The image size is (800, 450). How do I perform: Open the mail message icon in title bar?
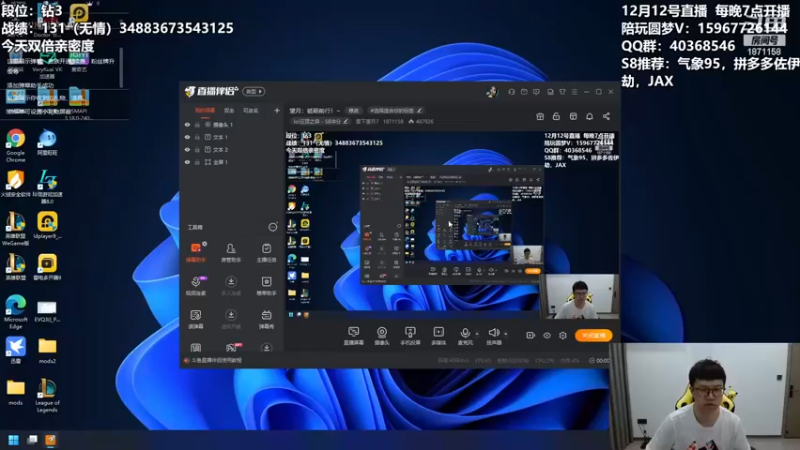[x=524, y=92]
